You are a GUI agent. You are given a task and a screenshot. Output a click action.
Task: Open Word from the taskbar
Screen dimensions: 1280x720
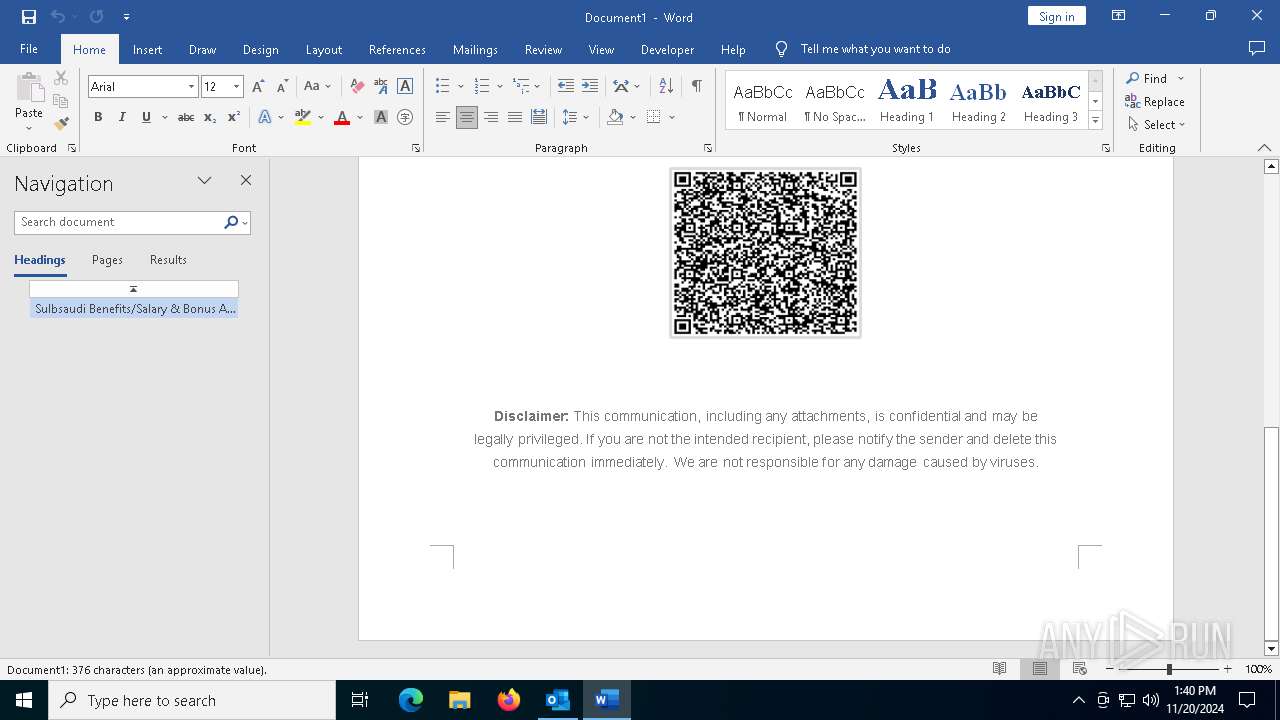[606, 700]
